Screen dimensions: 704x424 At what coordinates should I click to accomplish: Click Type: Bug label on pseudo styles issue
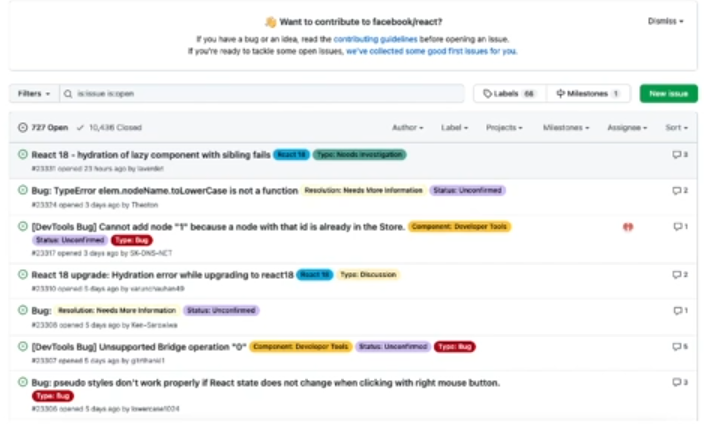click(53, 396)
